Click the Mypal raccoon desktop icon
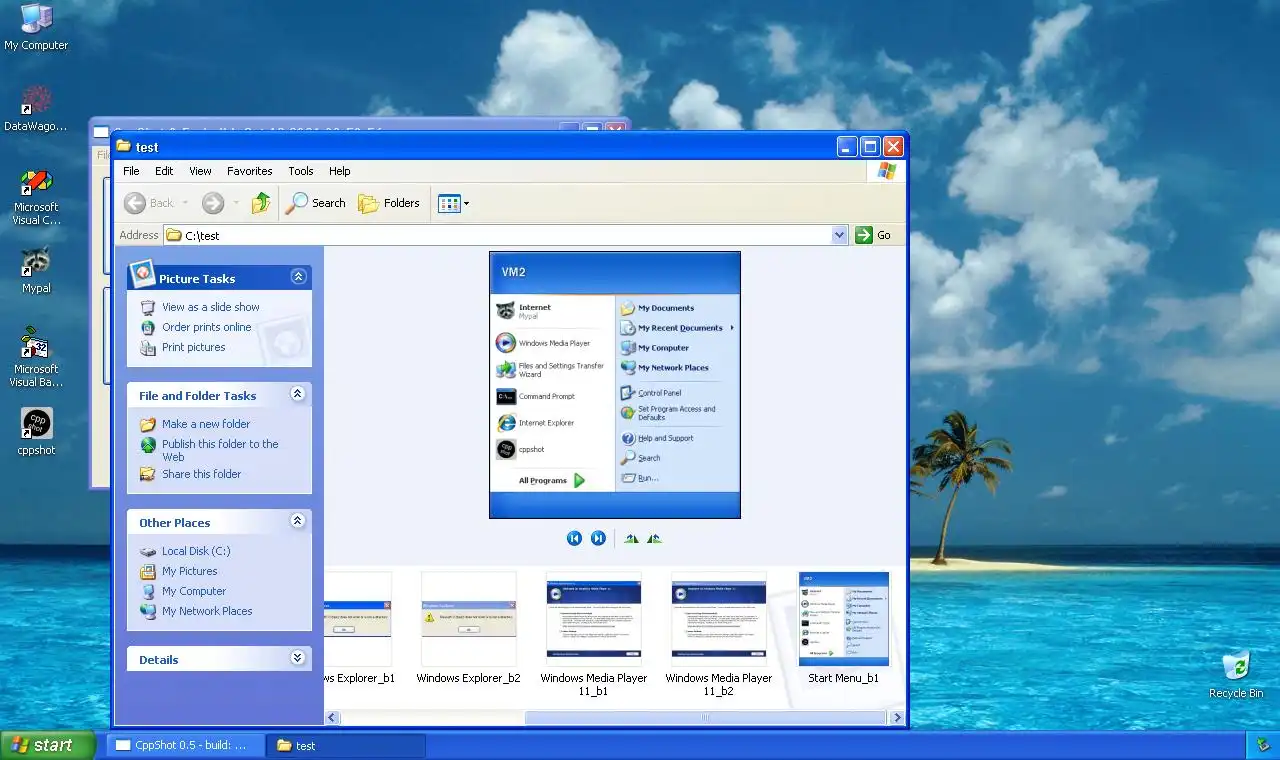 pos(36,270)
